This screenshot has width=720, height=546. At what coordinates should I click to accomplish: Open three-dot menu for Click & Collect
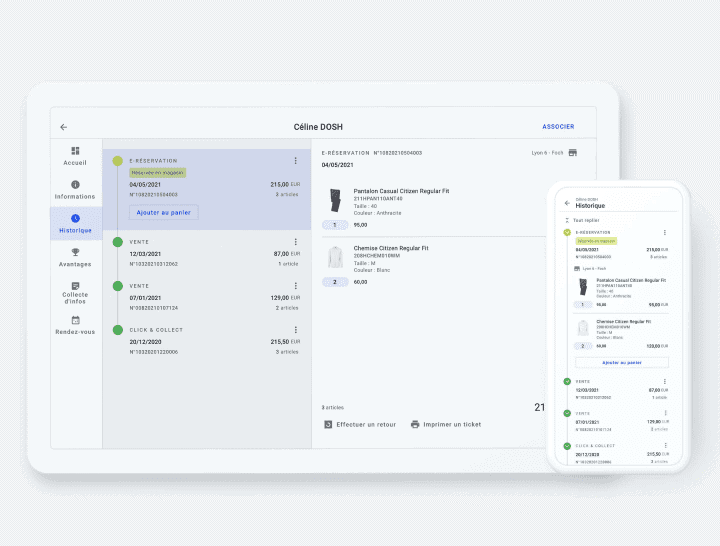(295, 329)
